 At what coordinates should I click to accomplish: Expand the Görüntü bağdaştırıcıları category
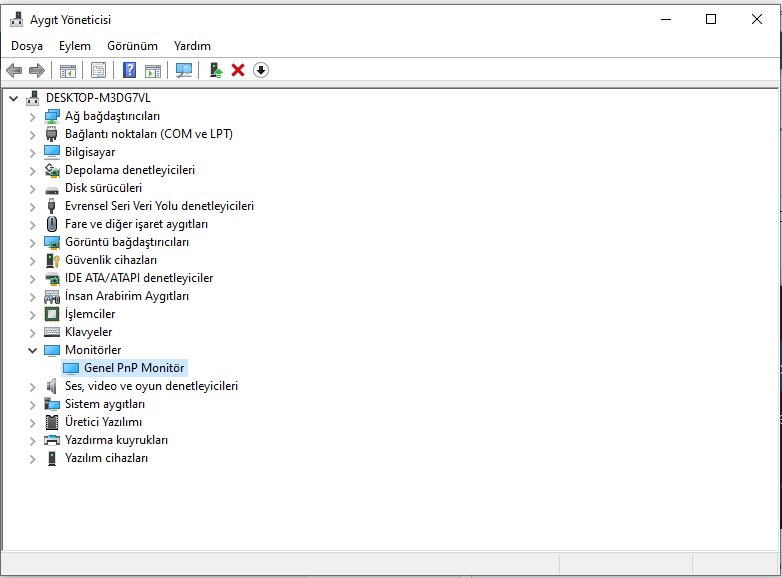[32, 243]
